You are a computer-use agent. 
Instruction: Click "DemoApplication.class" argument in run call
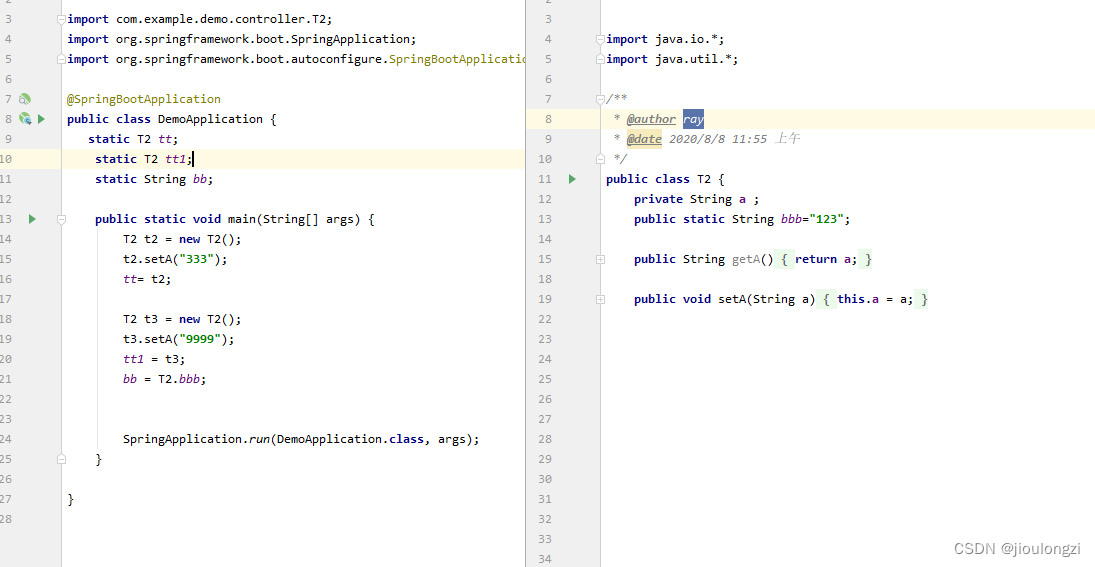tap(351, 439)
